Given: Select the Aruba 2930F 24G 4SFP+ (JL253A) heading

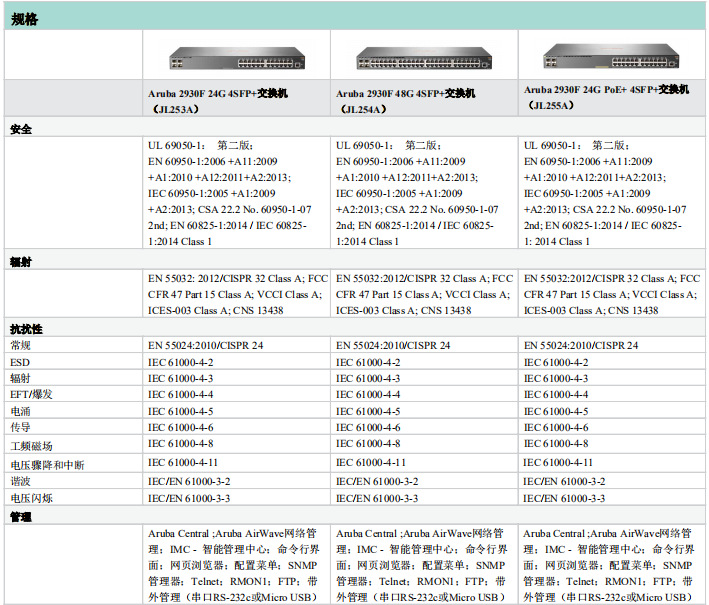Looking at the screenshot, I should (218, 101).
